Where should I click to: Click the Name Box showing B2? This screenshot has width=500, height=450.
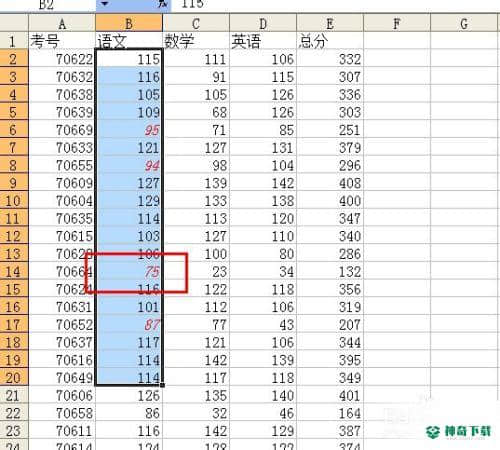pyautogui.click(x=47, y=5)
